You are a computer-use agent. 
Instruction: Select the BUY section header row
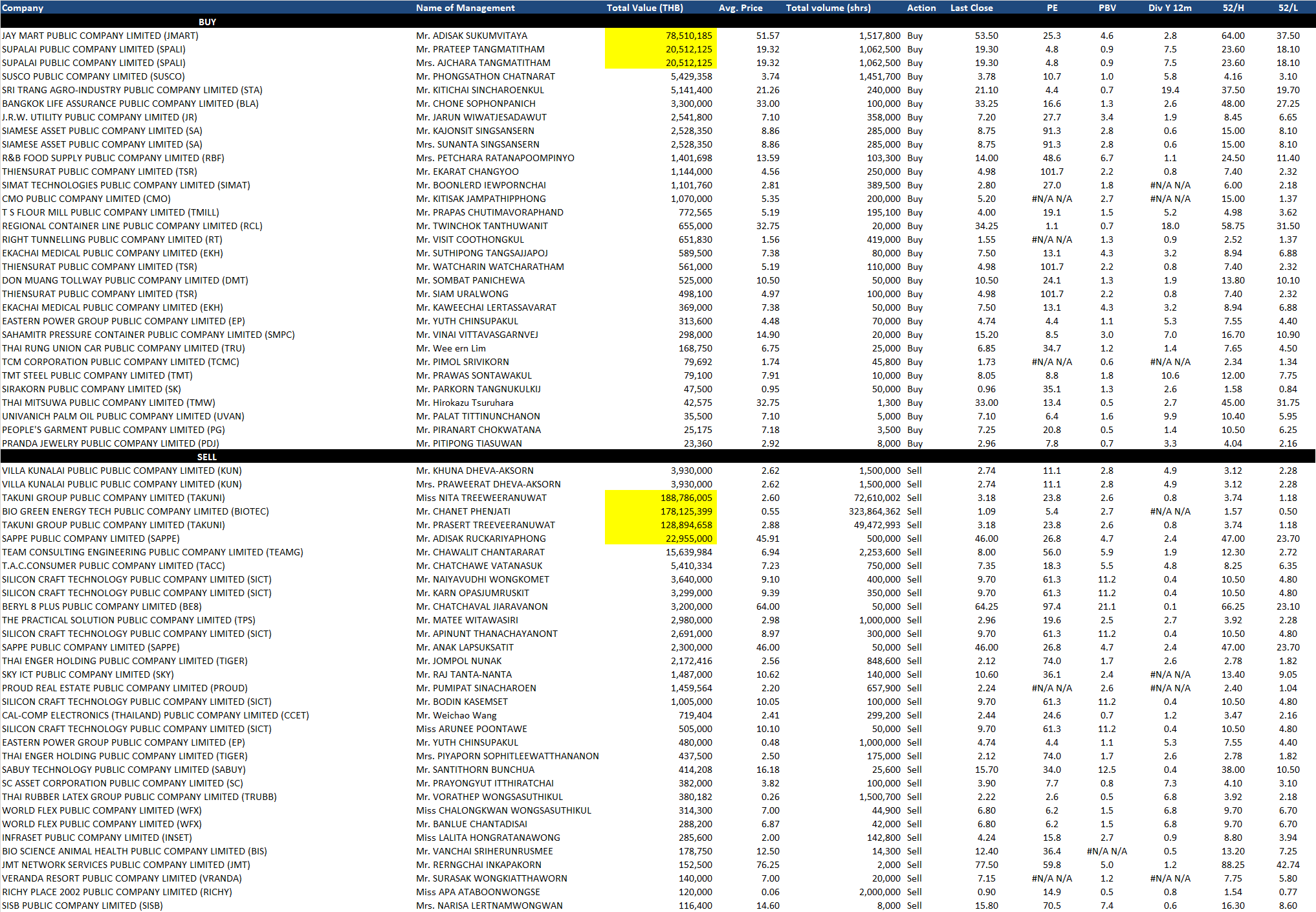(207, 22)
